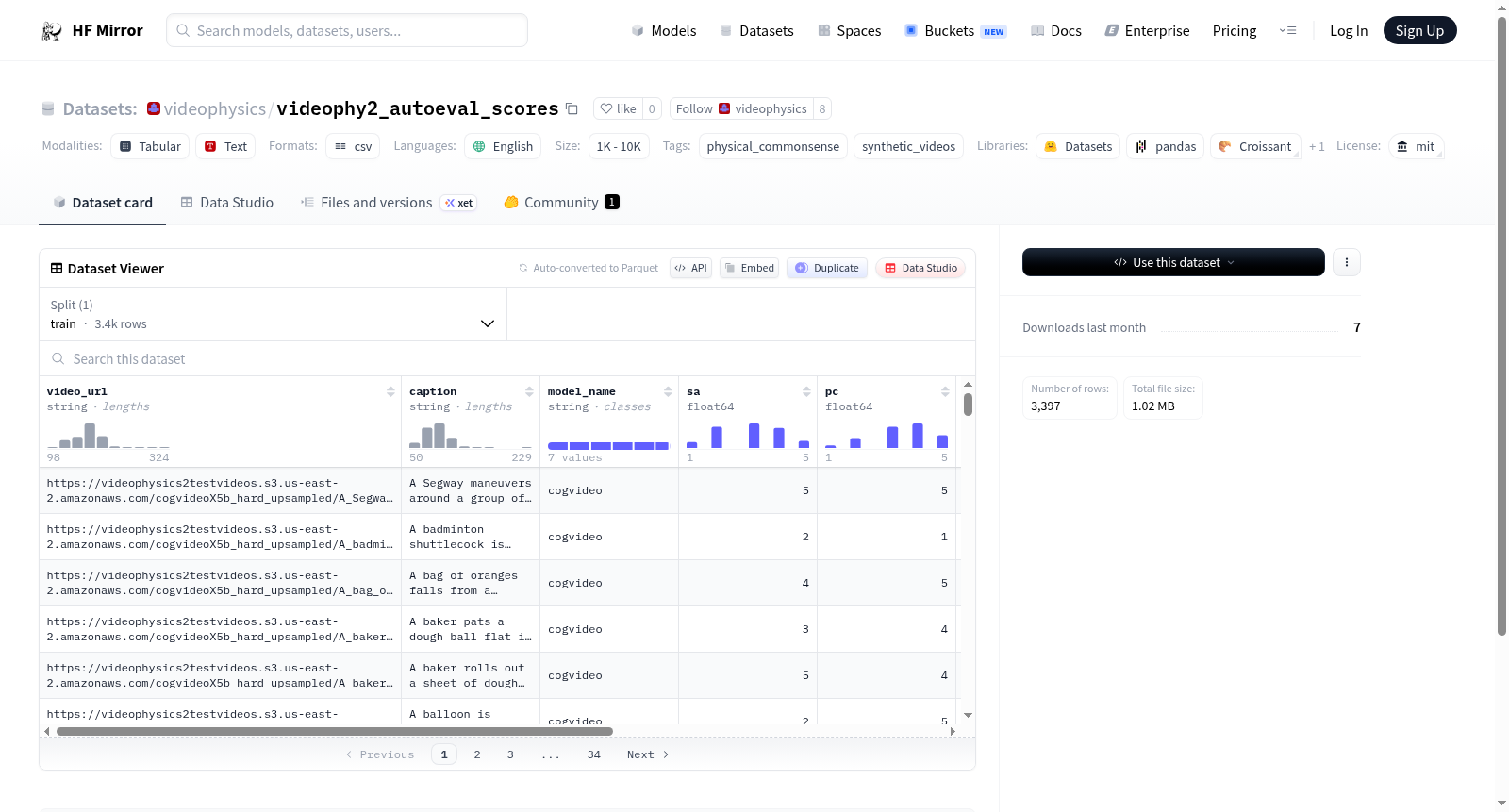This screenshot has height=812, width=1509.
Task: Copy dataset name with the copy icon
Action: (x=572, y=108)
